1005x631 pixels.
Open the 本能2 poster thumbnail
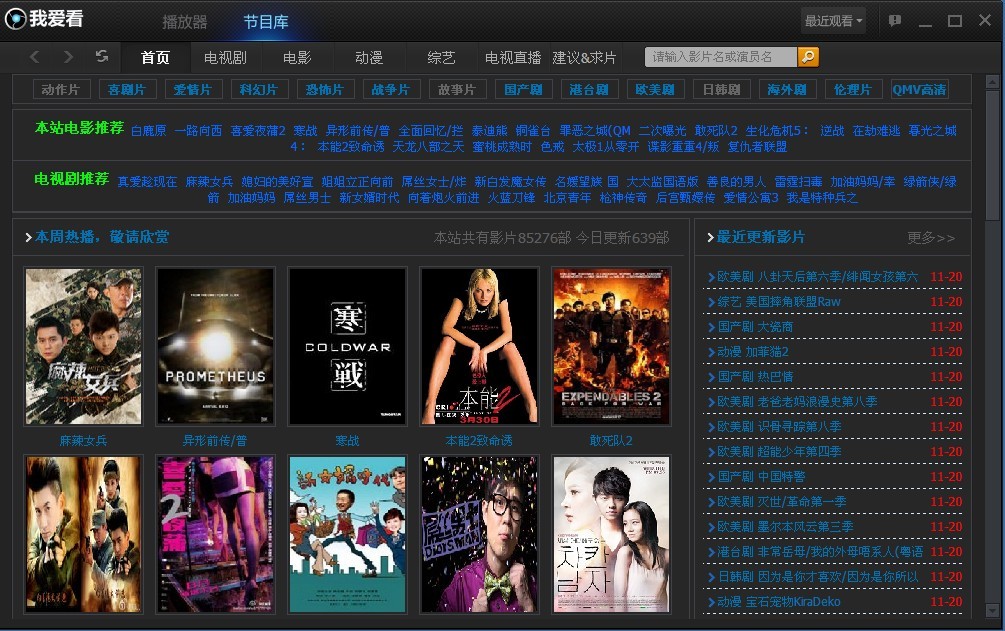[479, 346]
